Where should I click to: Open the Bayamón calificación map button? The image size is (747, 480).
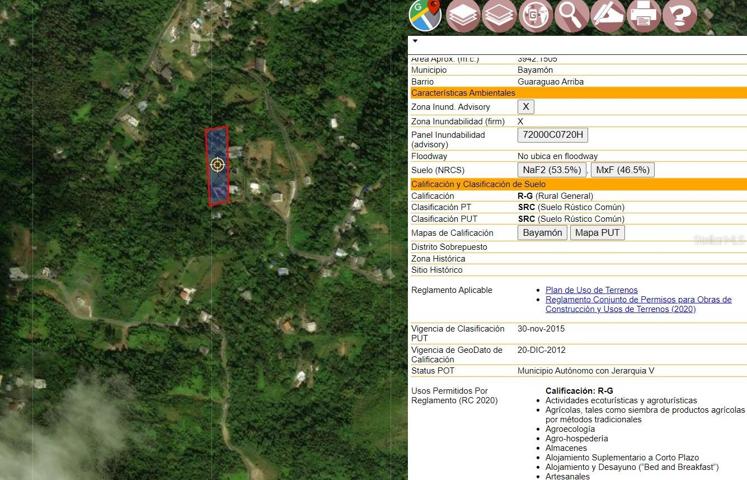click(542, 233)
